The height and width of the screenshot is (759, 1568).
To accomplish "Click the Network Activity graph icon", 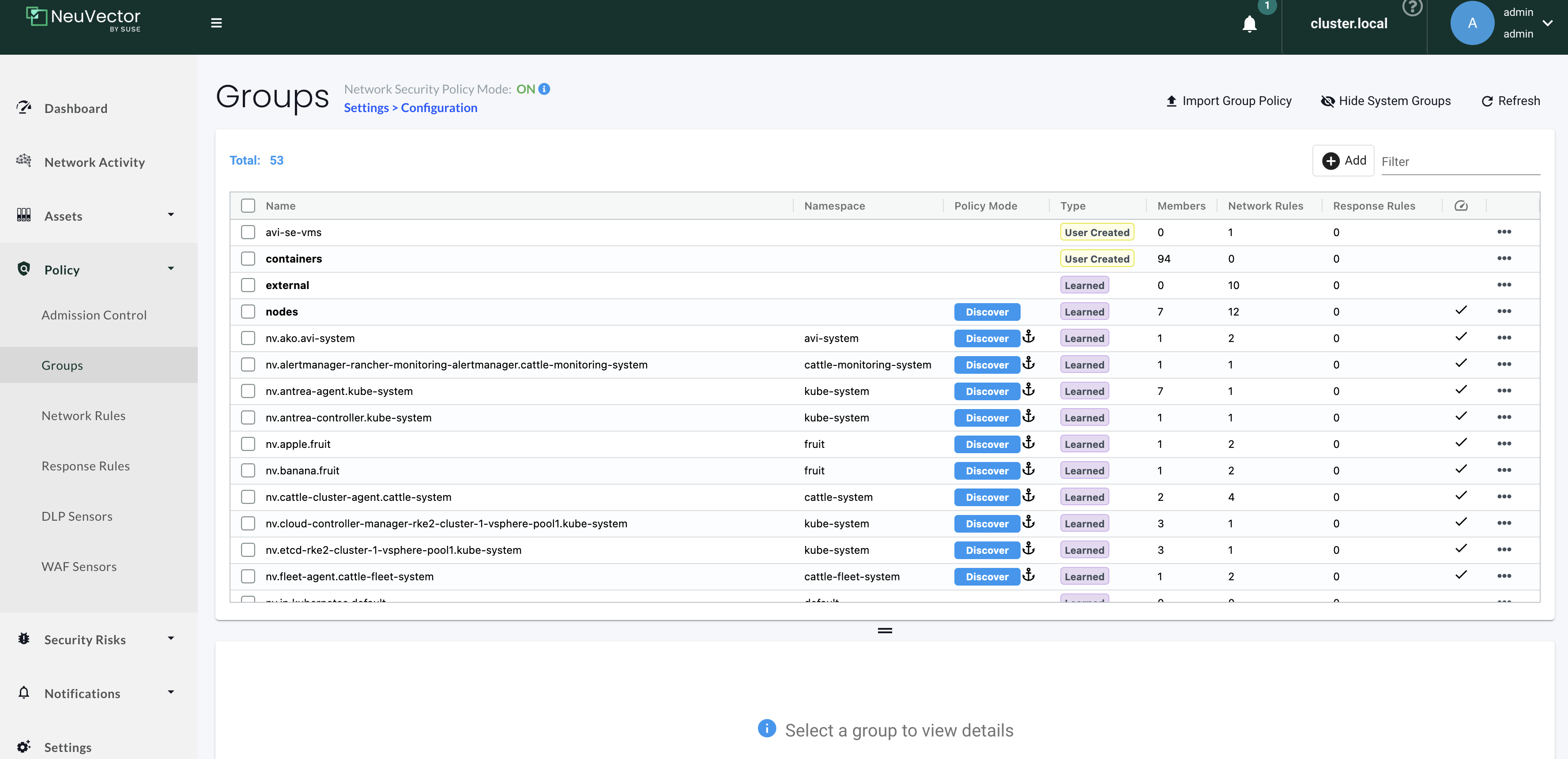I will 24,161.
